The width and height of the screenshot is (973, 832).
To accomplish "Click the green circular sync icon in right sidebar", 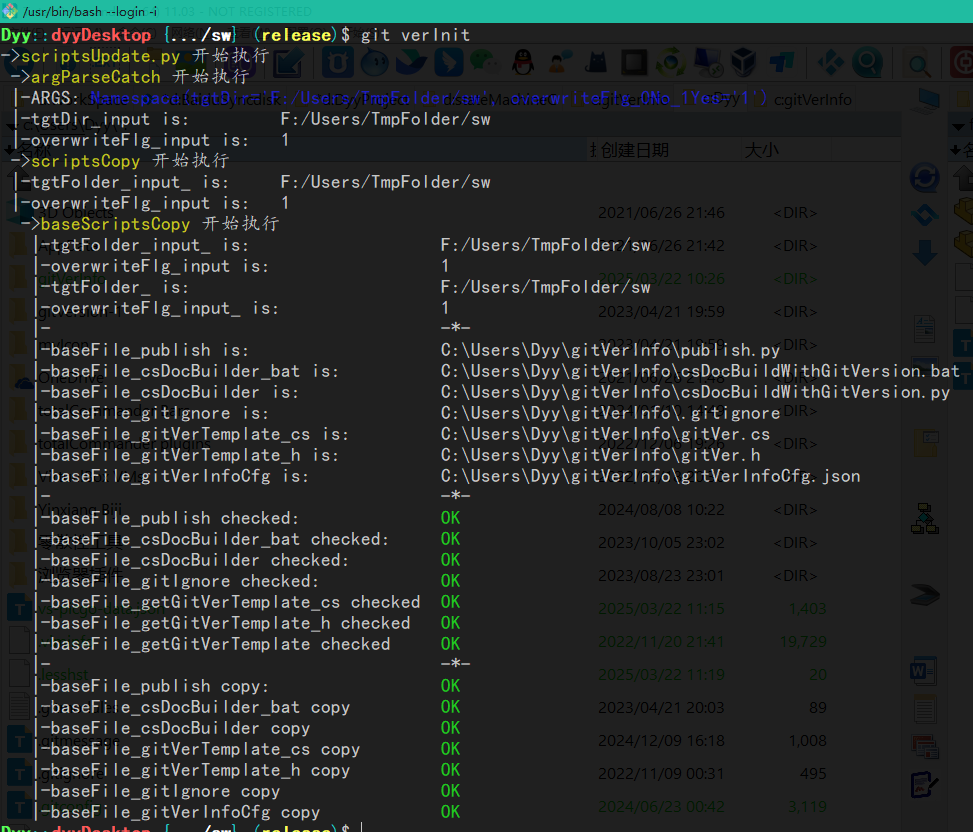I will tap(924, 178).
